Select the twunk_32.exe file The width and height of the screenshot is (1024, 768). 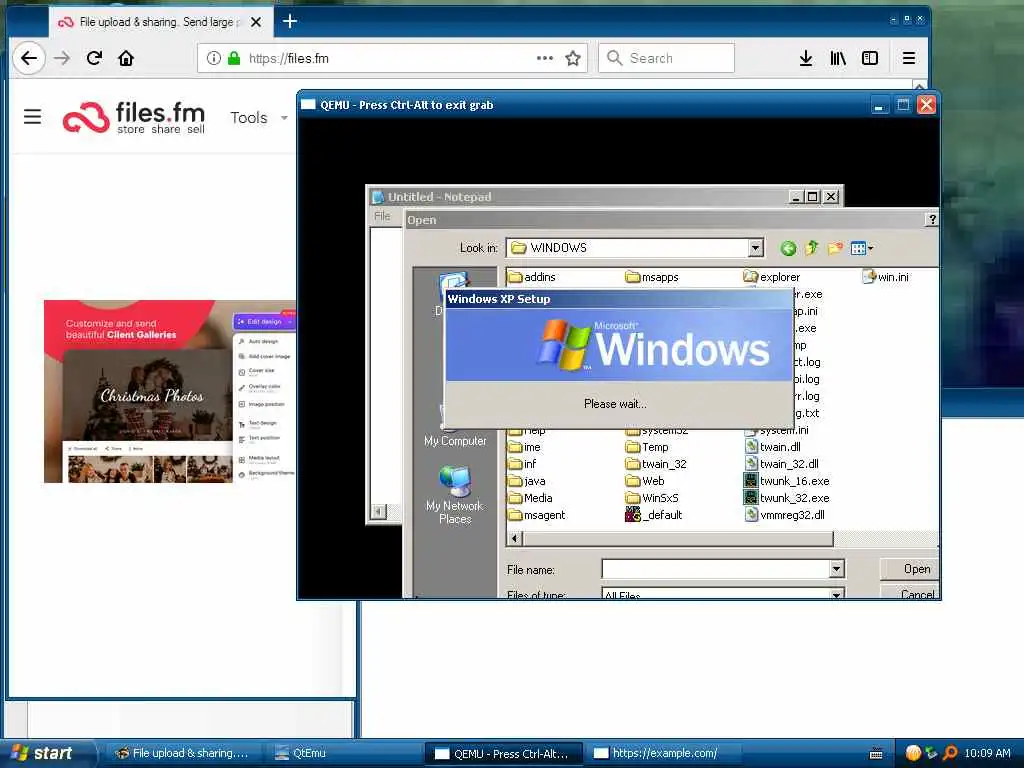787,498
